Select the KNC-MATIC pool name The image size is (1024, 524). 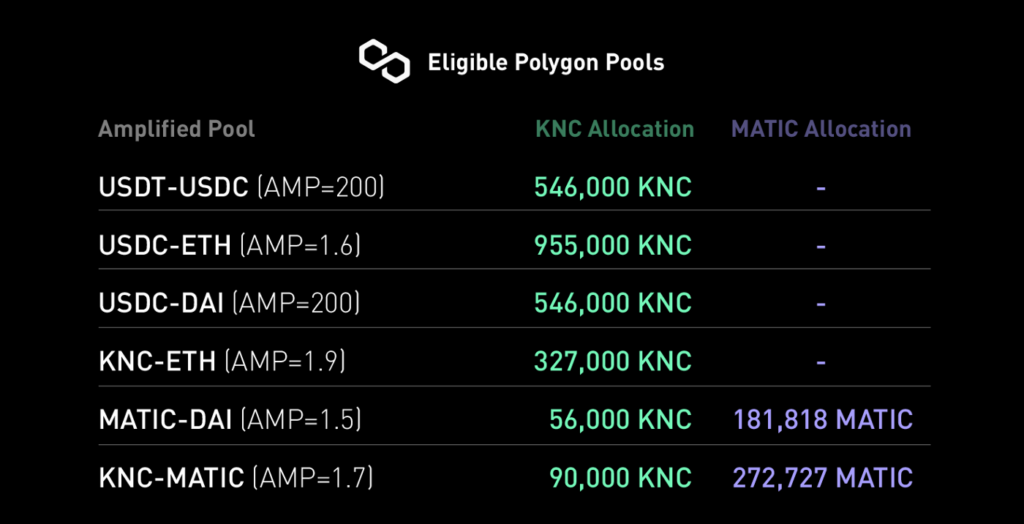[171, 479]
